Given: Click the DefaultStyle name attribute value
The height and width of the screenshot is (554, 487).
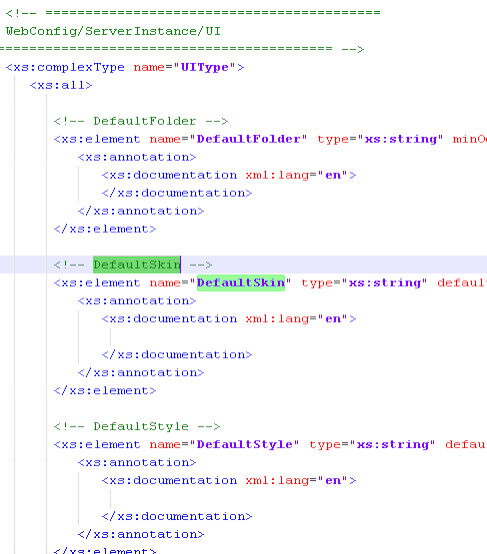Looking at the screenshot, I should point(245,444).
